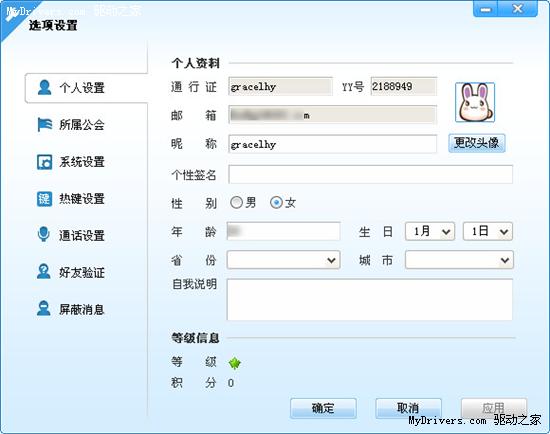Open the 屏蔽消息 masked user icon
The width and height of the screenshot is (550, 434).
click(x=43, y=308)
